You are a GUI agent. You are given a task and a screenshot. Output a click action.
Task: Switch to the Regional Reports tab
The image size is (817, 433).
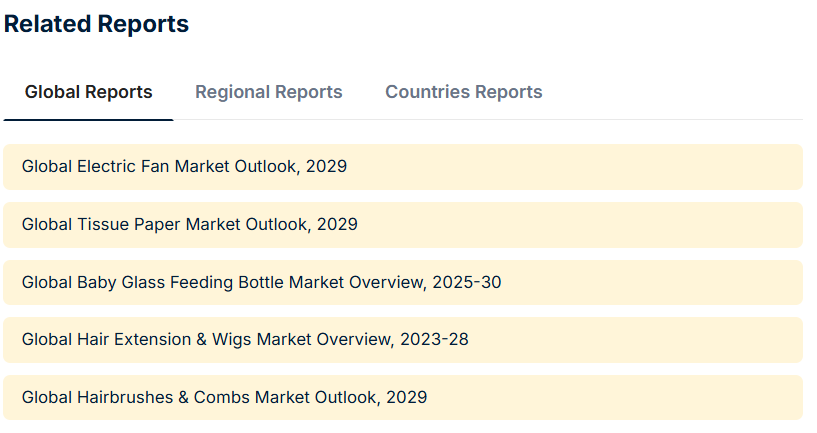pyautogui.click(x=269, y=92)
